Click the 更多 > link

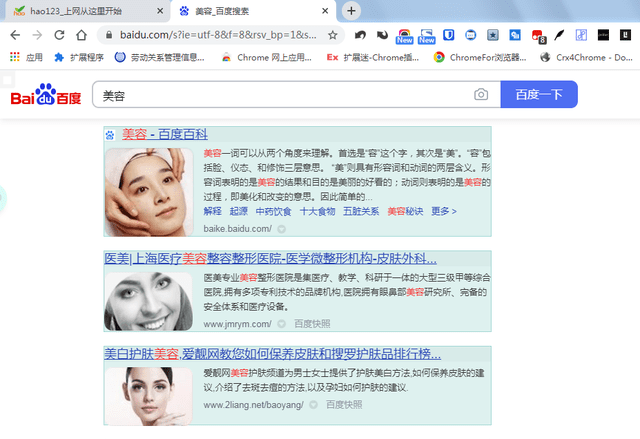(444, 211)
